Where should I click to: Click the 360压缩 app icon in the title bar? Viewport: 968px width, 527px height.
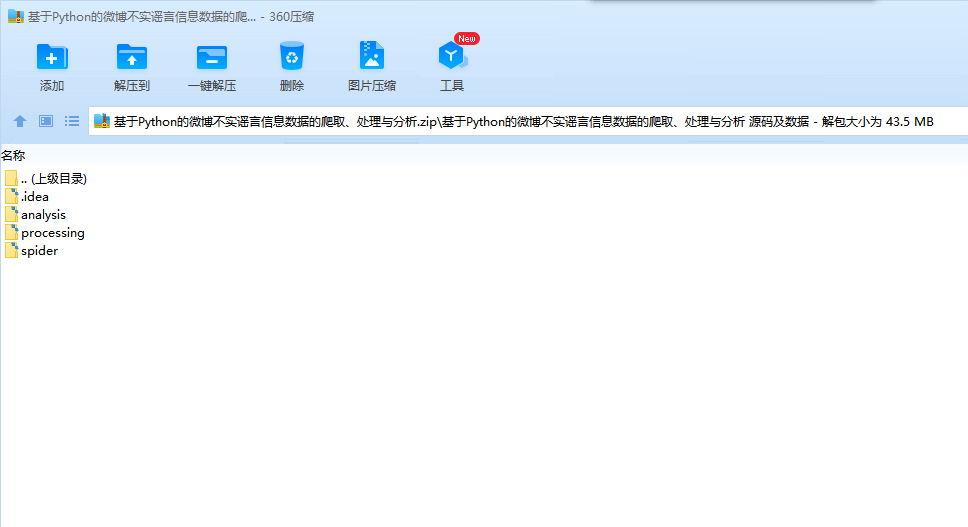pos(15,17)
